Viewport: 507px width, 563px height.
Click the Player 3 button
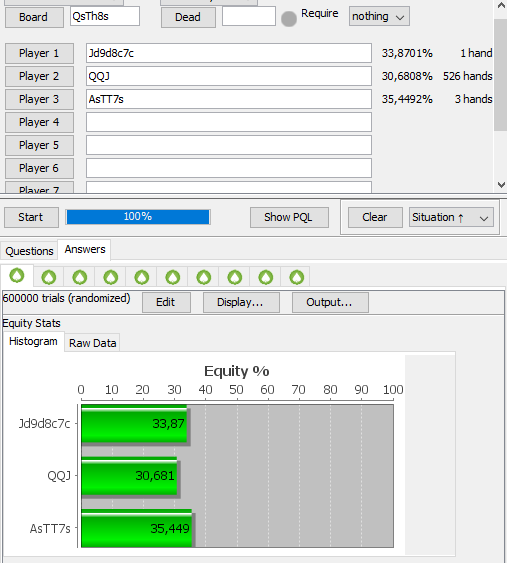tap(39, 99)
